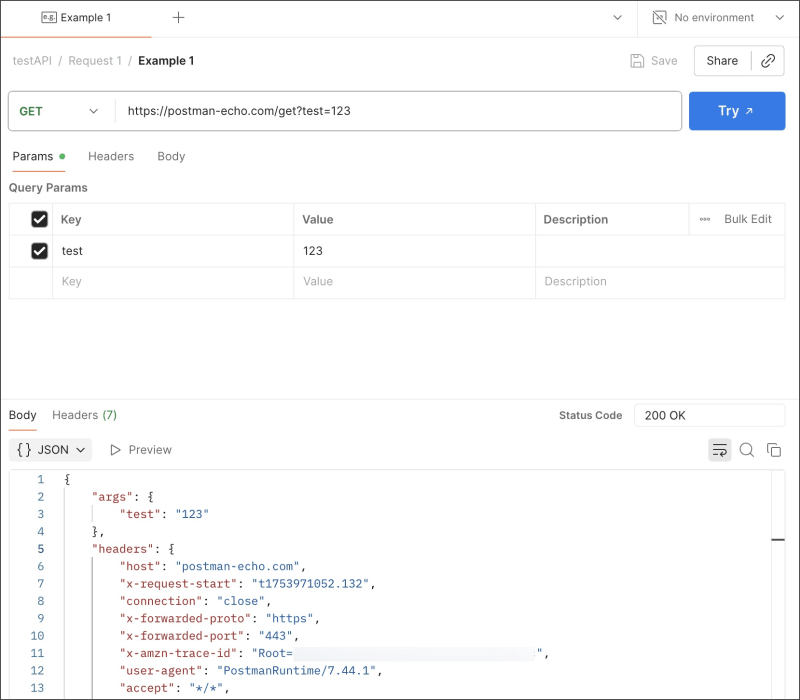800x700 pixels.
Task: Uncheck the test parameter row checkbox
Action: (40, 251)
